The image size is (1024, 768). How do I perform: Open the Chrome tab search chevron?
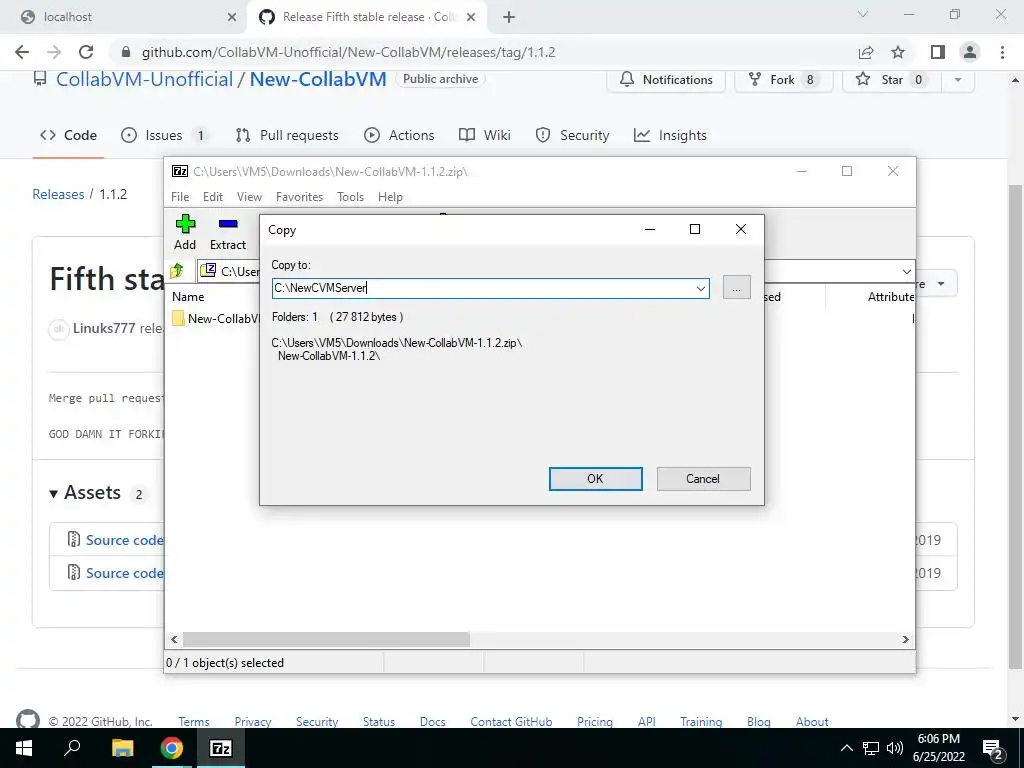(863, 14)
